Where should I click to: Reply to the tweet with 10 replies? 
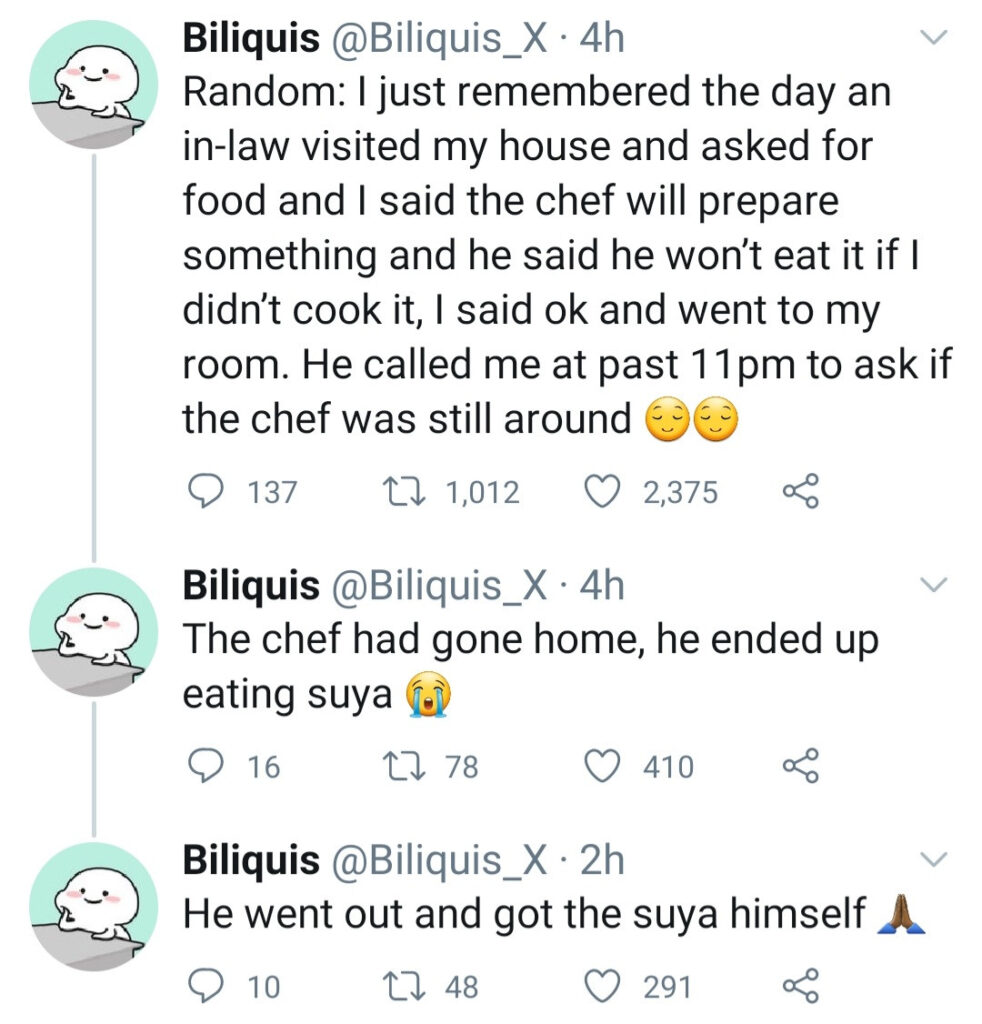[x=204, y=987]
